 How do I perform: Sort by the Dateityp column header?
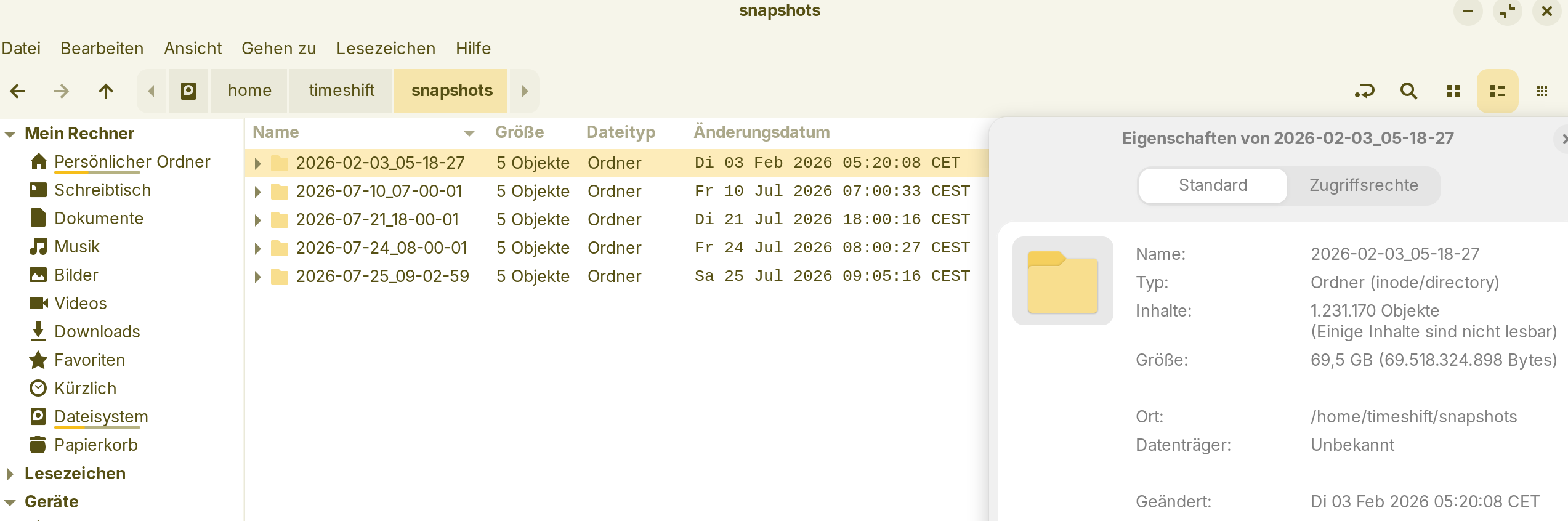coord(620,132)
